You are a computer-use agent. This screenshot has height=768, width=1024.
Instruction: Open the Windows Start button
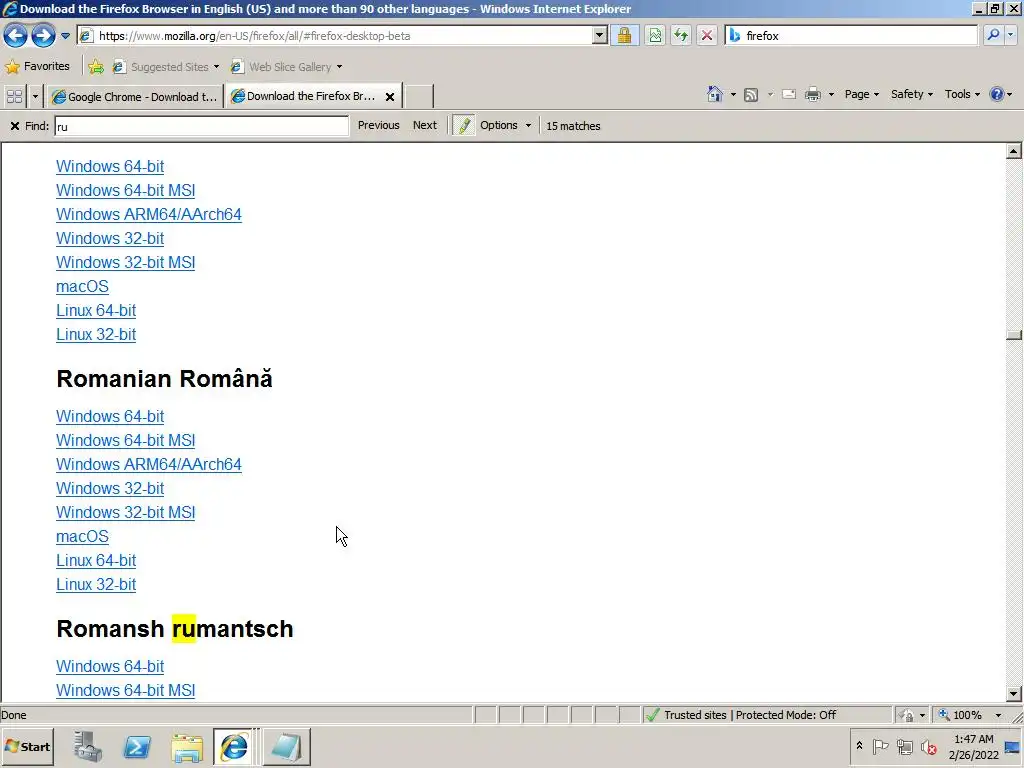click(28, 746)
